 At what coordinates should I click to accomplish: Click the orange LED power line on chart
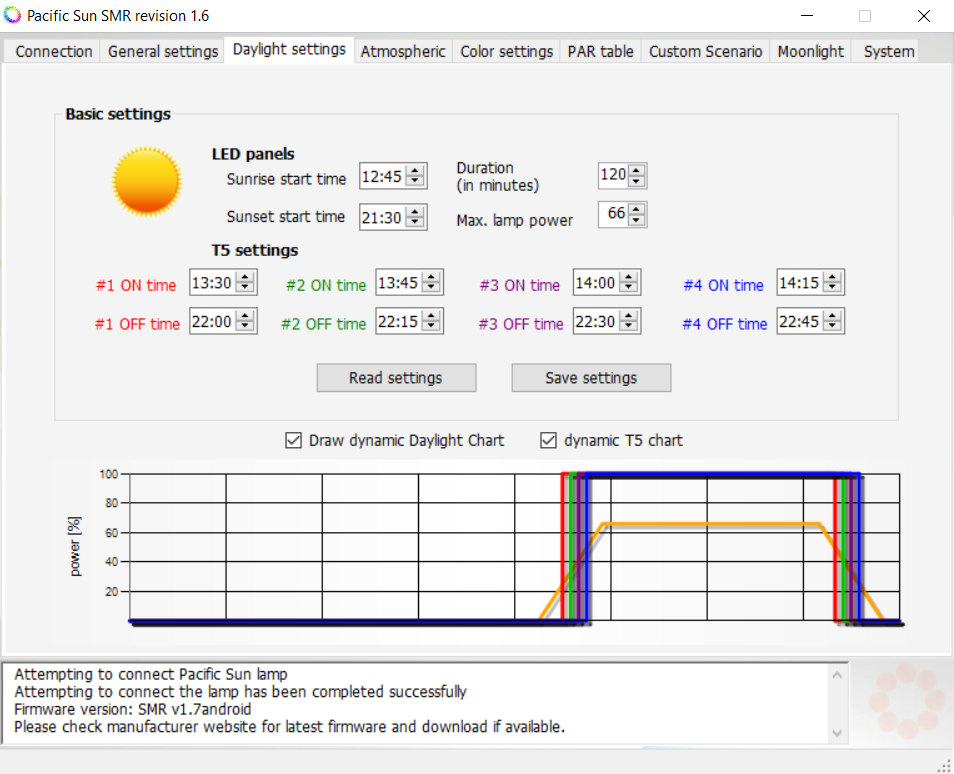[x=711, y=523]
